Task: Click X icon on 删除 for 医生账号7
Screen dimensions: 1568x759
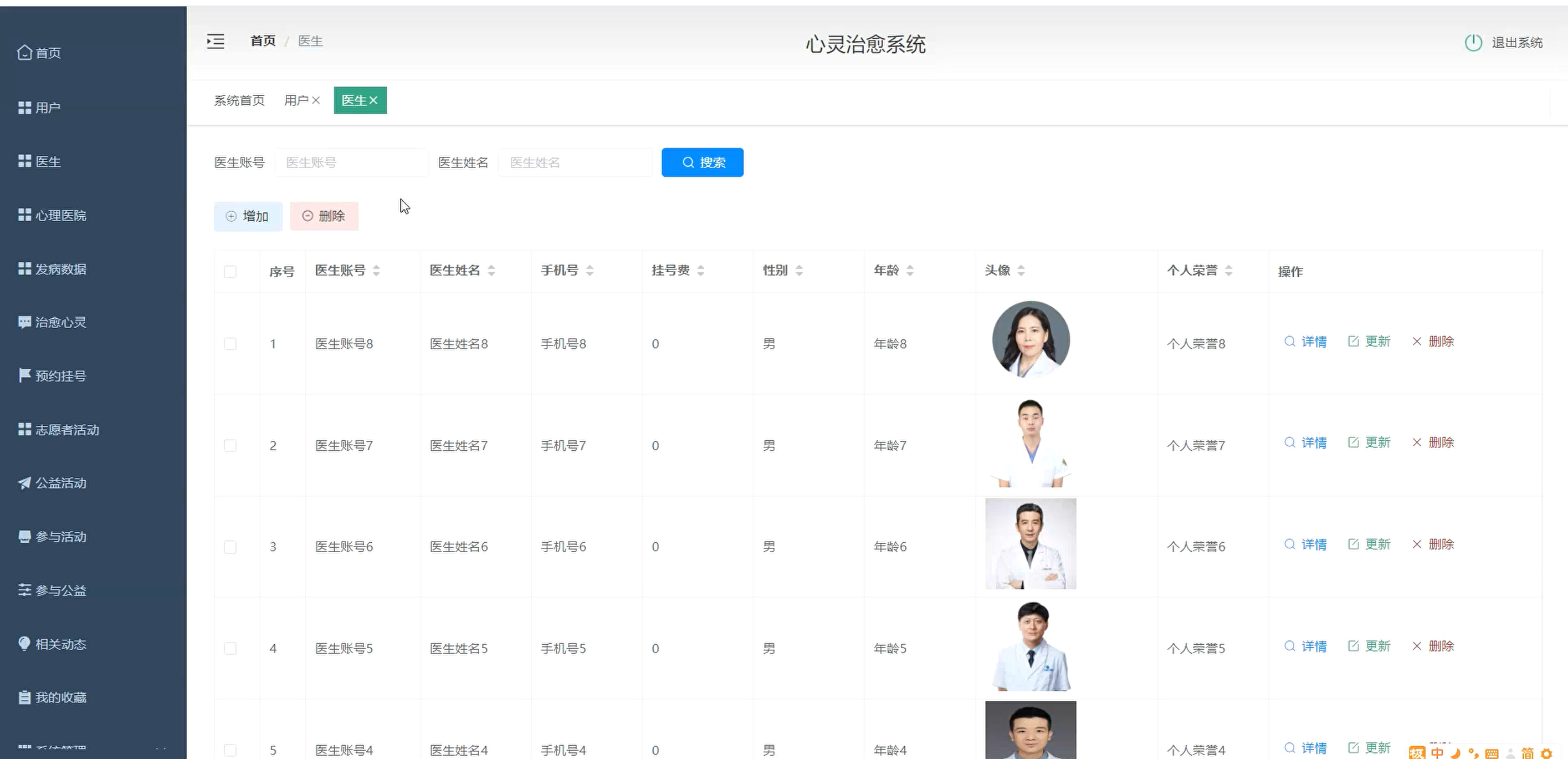Action: (1417, 442)
